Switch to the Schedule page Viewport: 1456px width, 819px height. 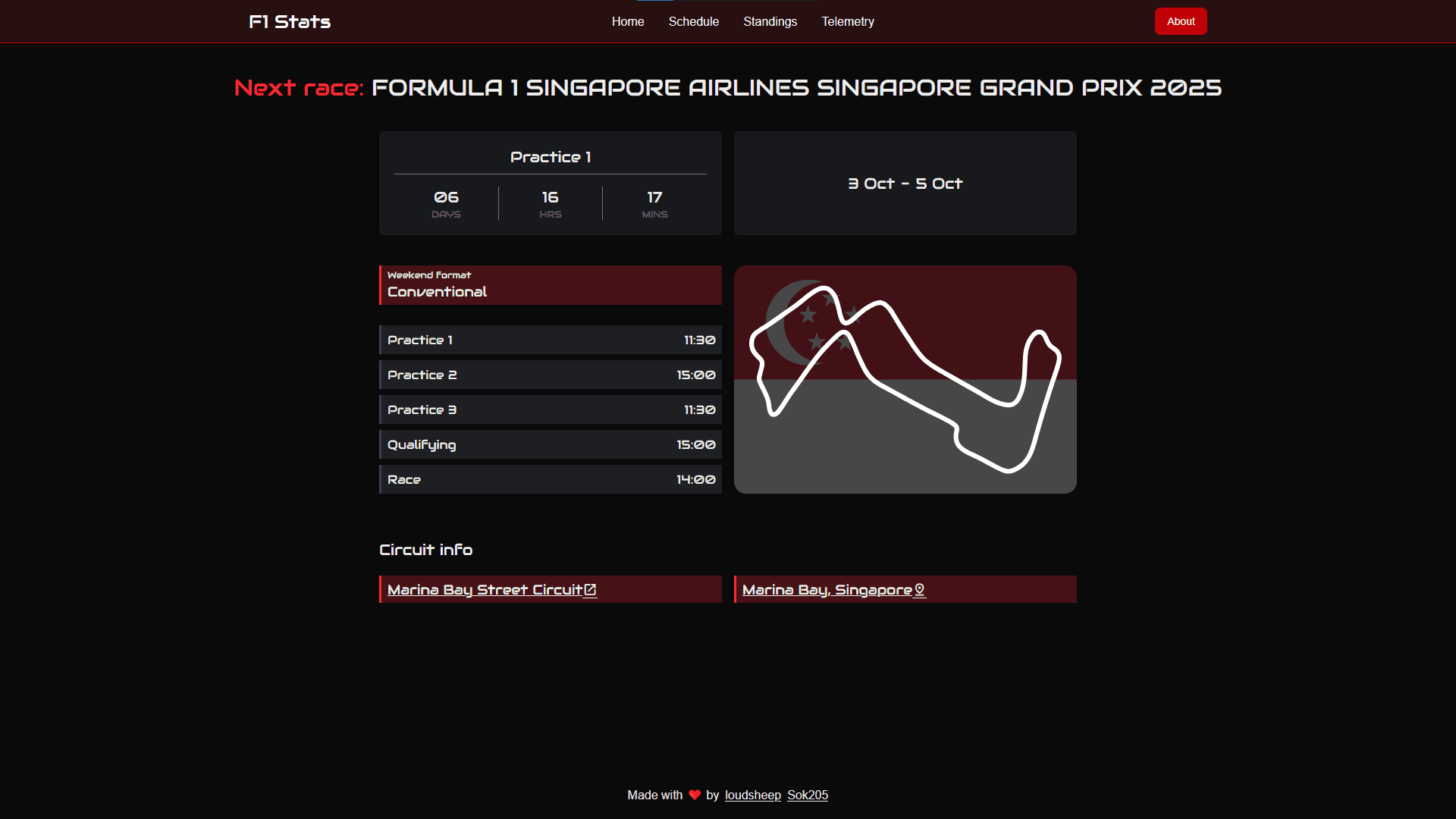[694, 21]
